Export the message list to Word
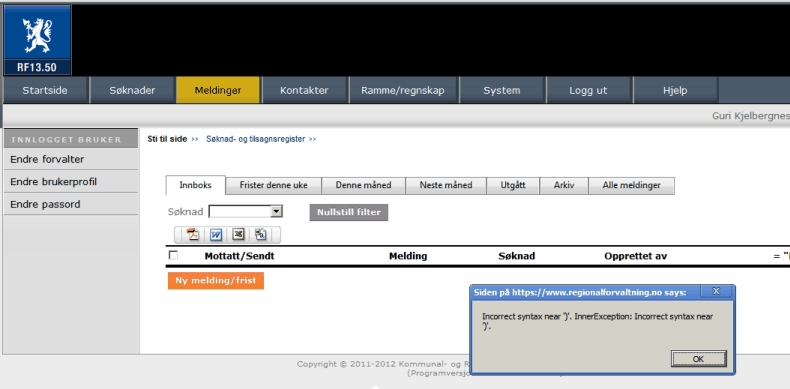 click(216, 235)
